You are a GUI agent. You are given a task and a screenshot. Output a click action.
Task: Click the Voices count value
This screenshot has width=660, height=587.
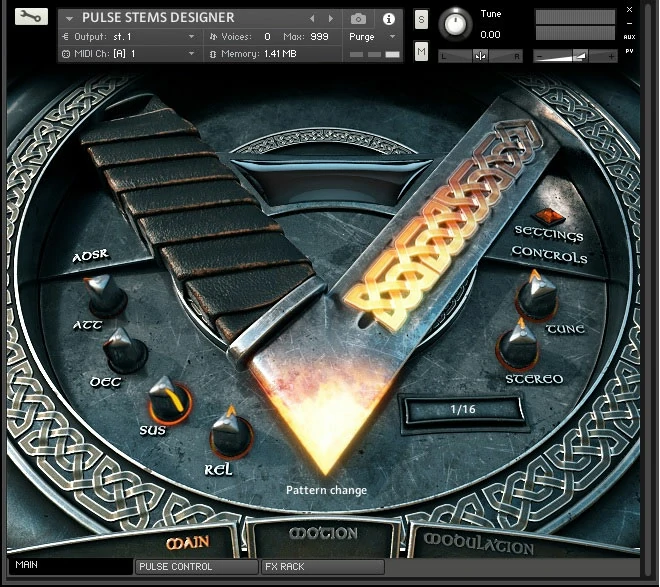pos(267,37)
